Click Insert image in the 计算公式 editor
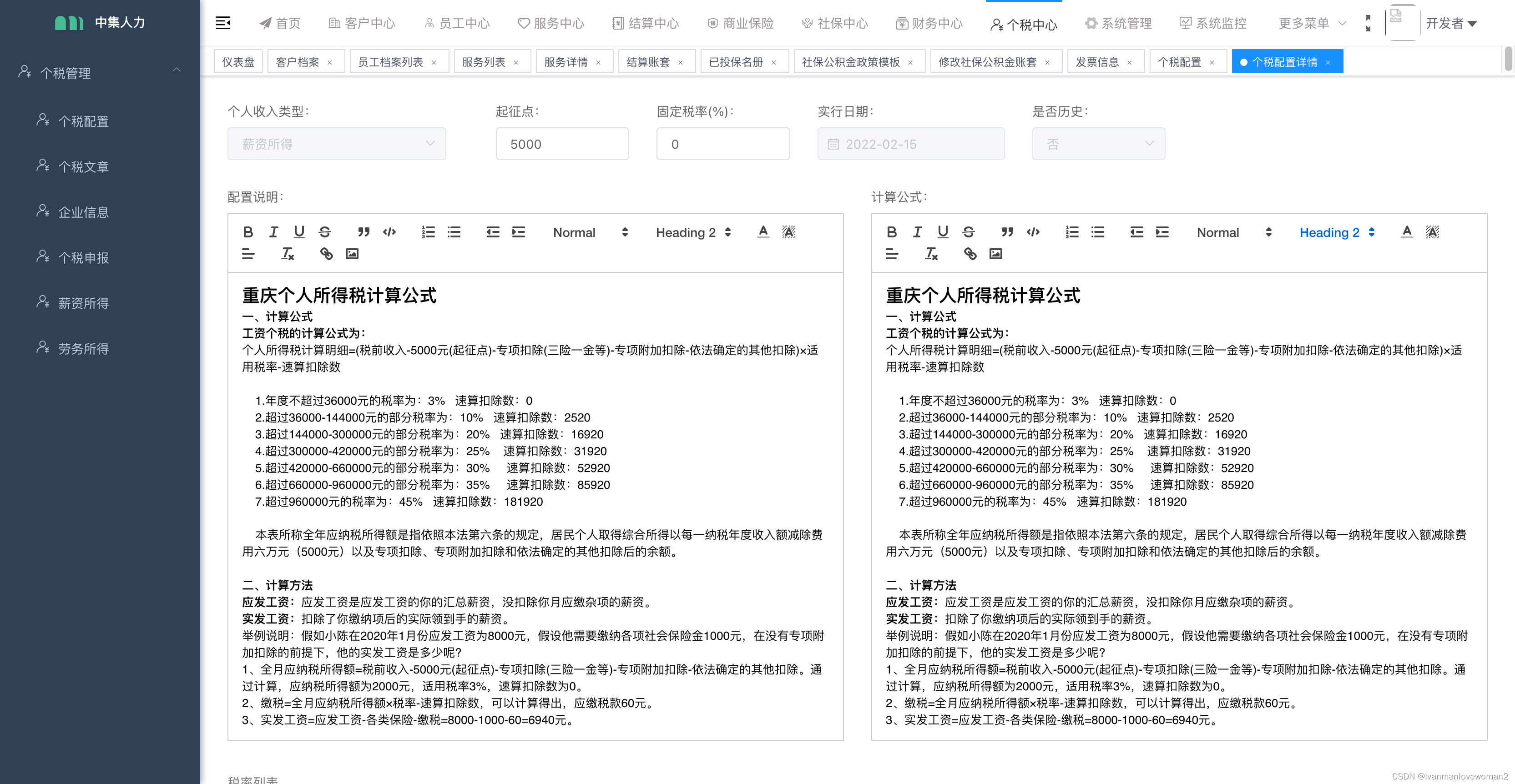 tap(996, 254)
